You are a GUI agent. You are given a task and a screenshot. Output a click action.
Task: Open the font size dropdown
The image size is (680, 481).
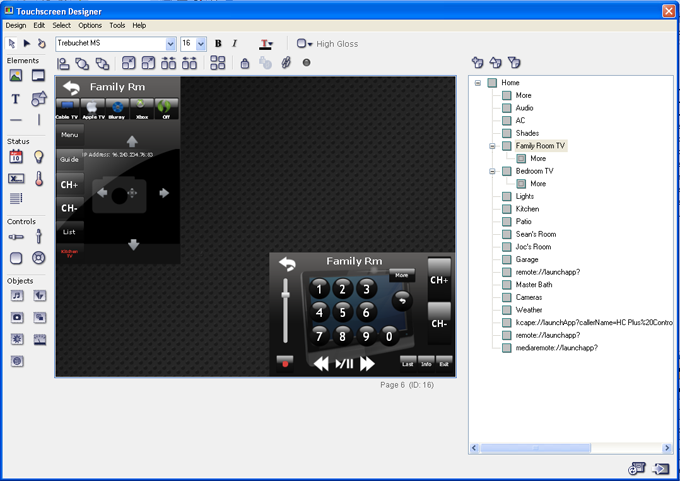(x=201, y=44)
